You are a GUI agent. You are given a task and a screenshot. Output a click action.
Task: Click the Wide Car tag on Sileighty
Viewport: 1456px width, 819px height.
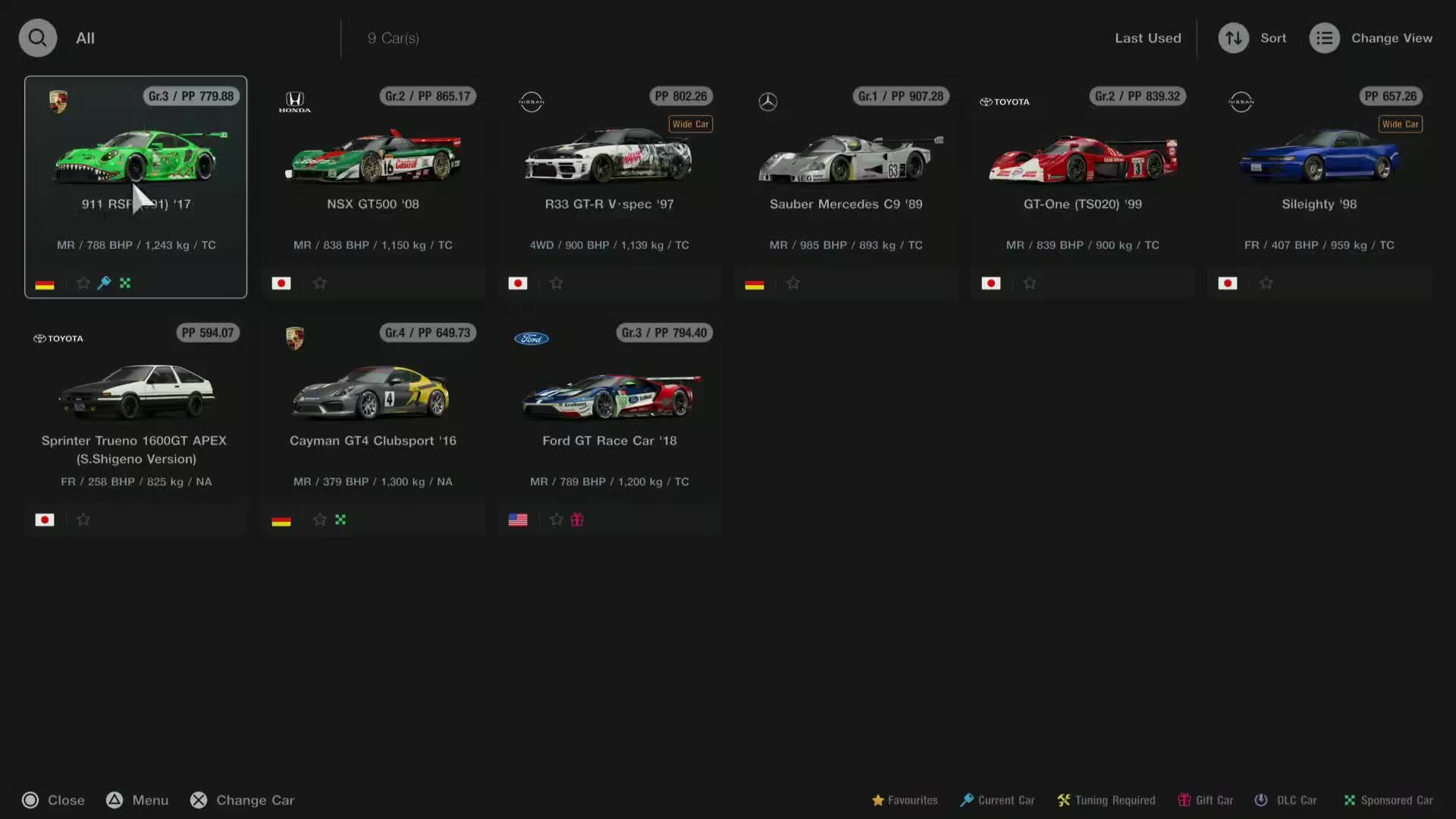coord(1401,124)
